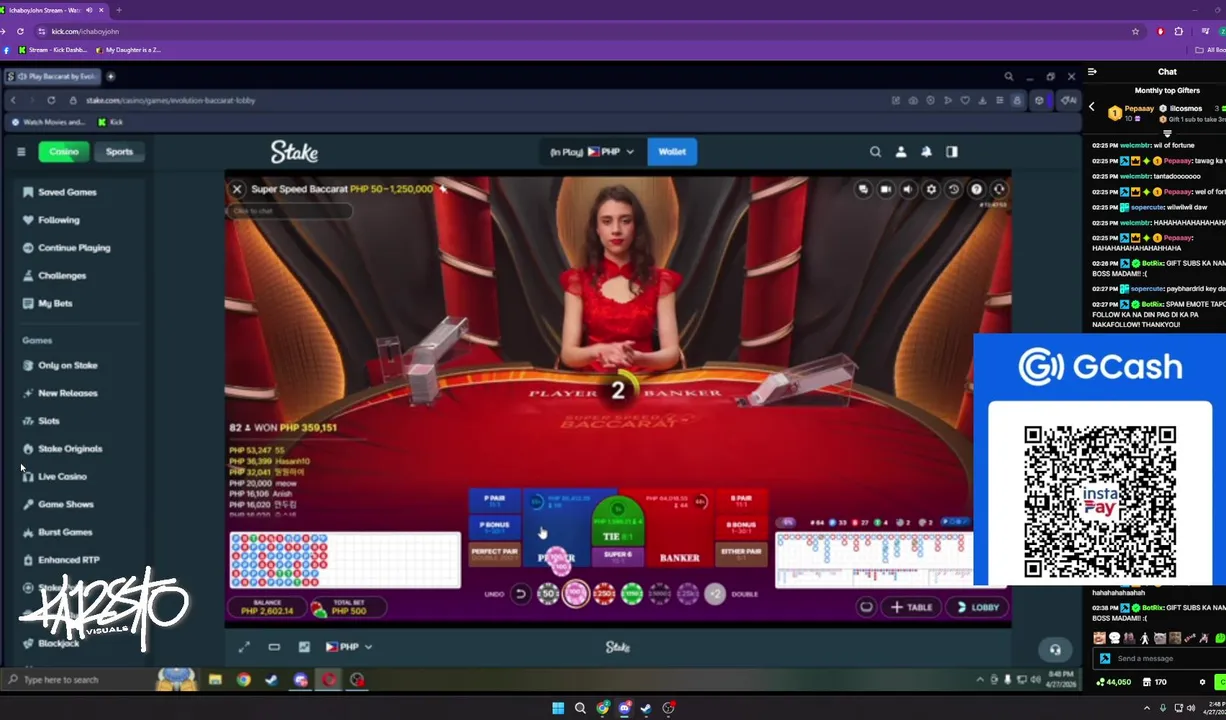Mute the game sound
The width and height of the screenshot is (1226, 720).
[908, 189]
